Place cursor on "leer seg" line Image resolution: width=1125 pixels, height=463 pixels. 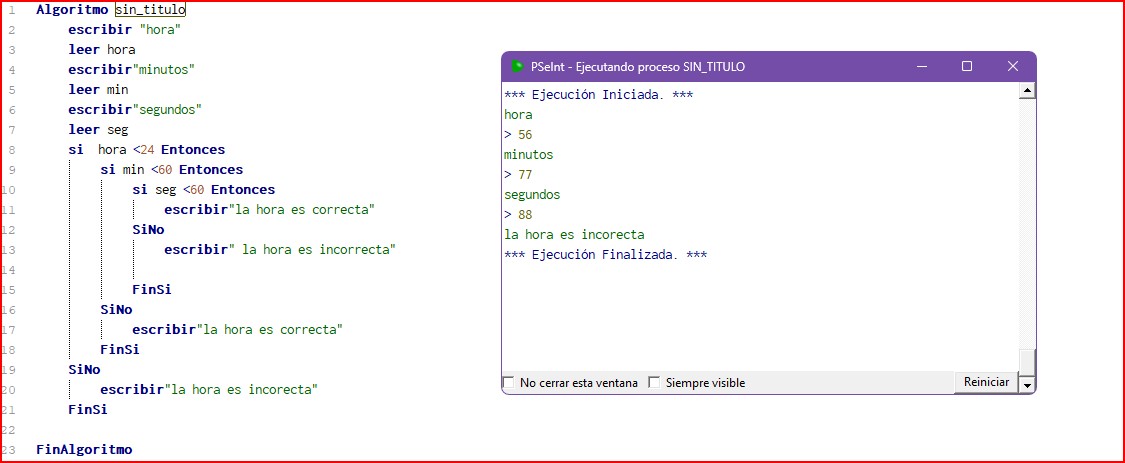tap(98, 130)
